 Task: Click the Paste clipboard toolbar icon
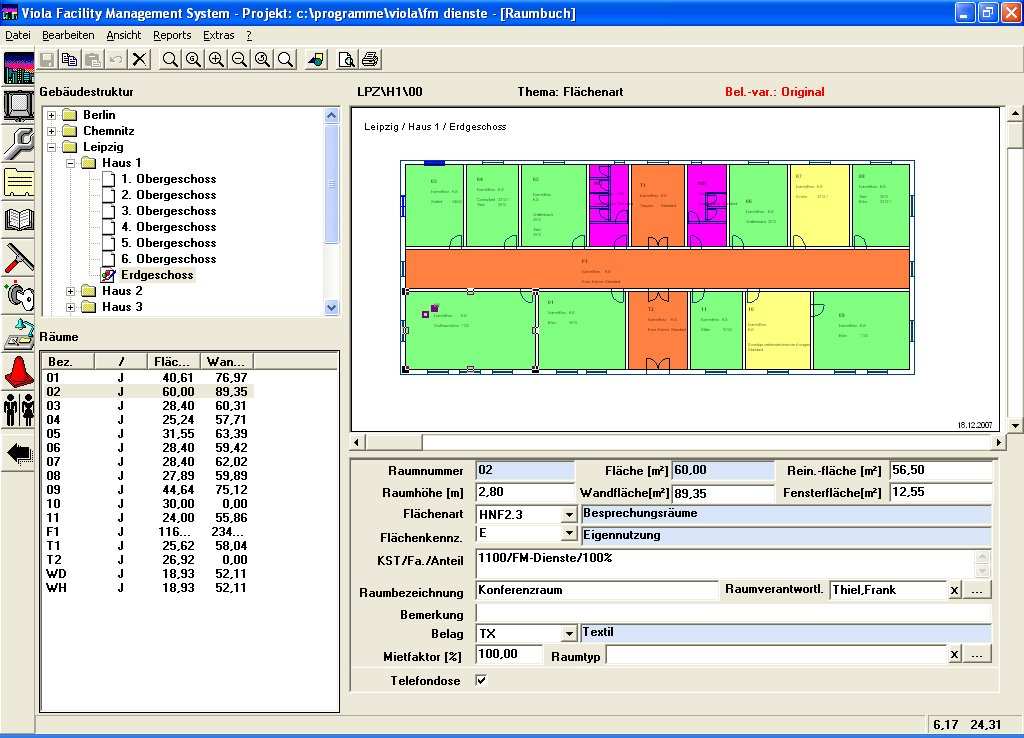(93, 59)
